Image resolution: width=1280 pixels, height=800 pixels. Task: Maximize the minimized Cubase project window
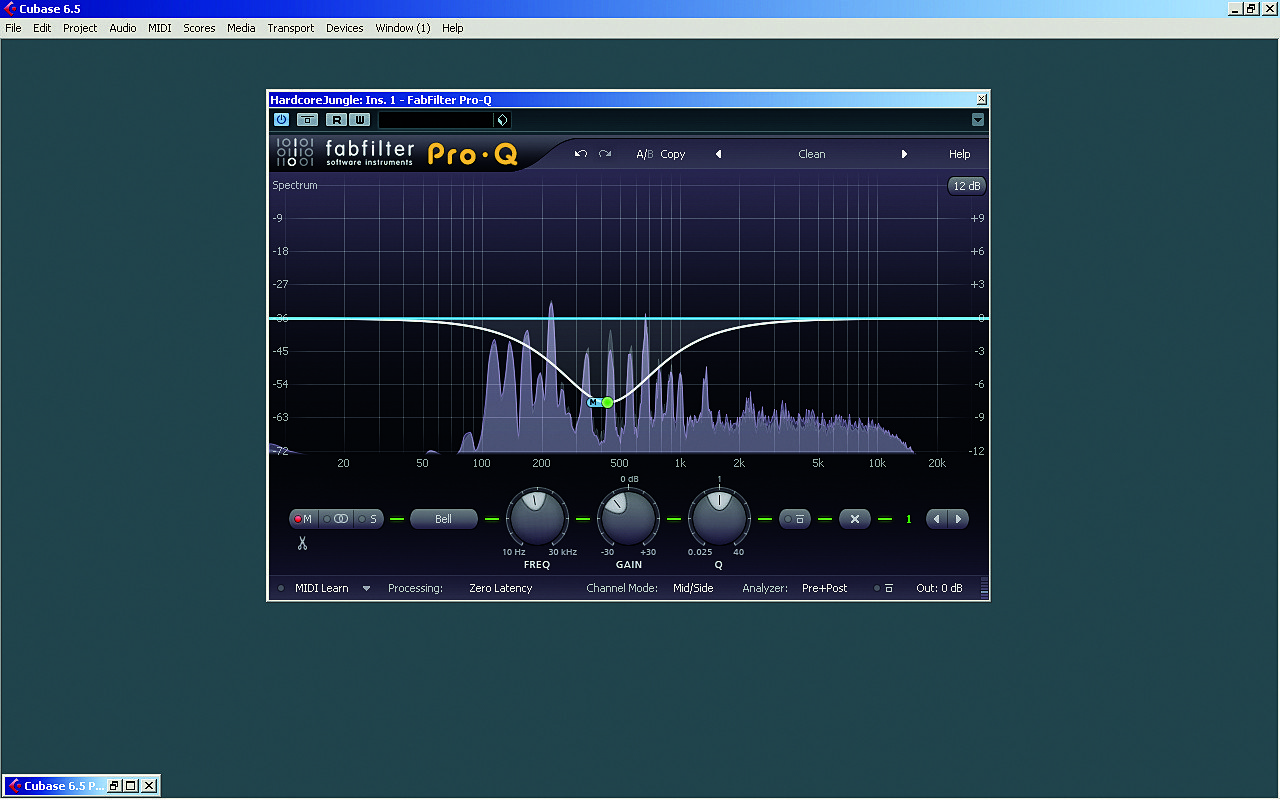[131, 786]
